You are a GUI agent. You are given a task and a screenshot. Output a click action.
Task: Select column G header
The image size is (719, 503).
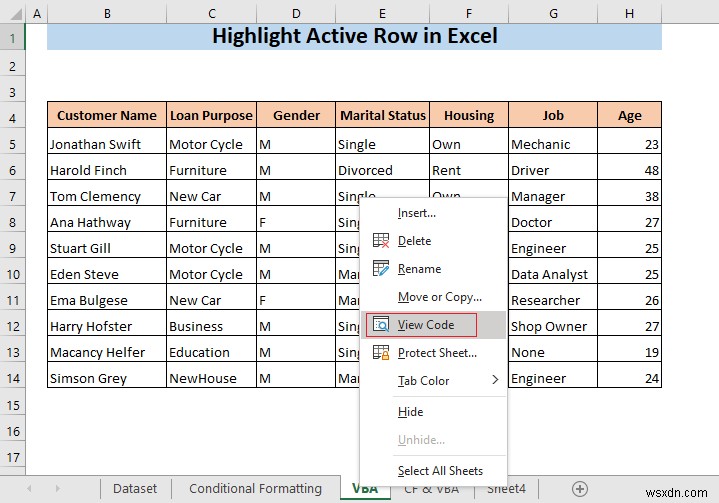click(x=553, y=14)
